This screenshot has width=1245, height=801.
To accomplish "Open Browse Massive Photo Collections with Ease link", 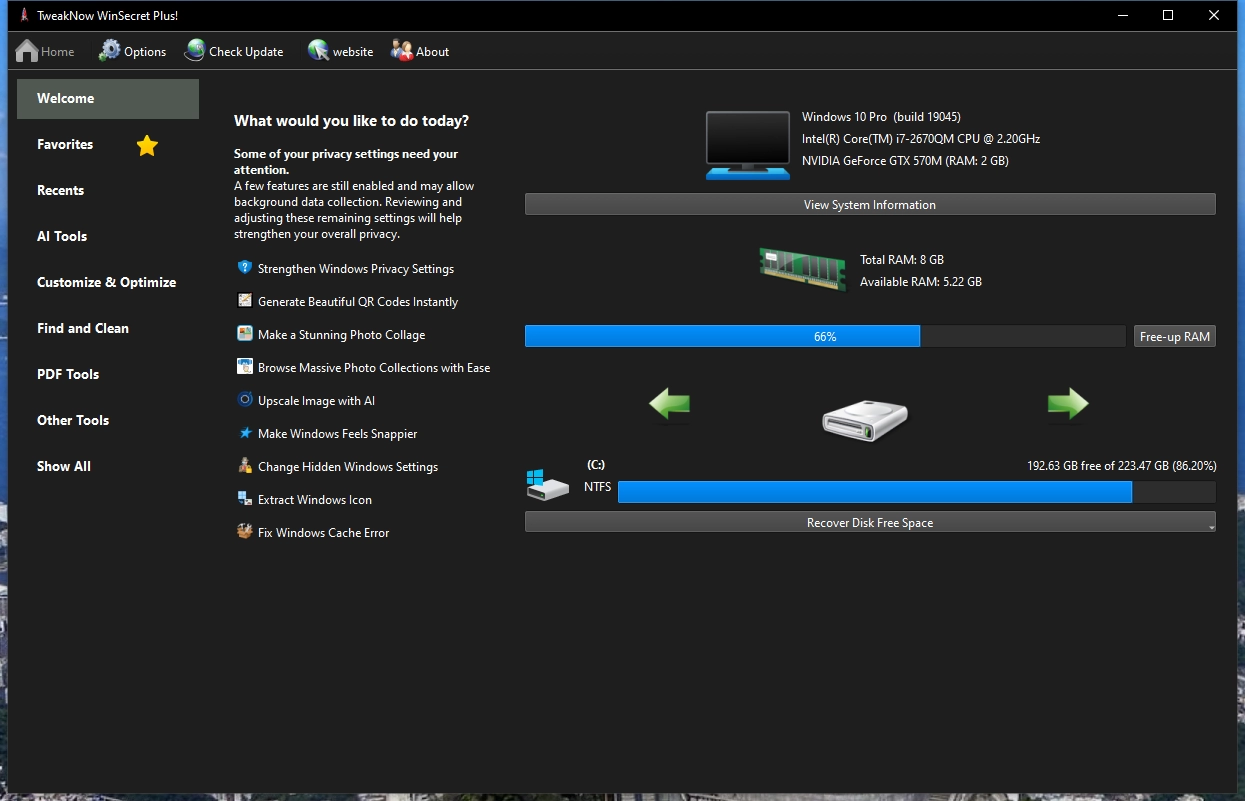I will [x=374, y=368].
